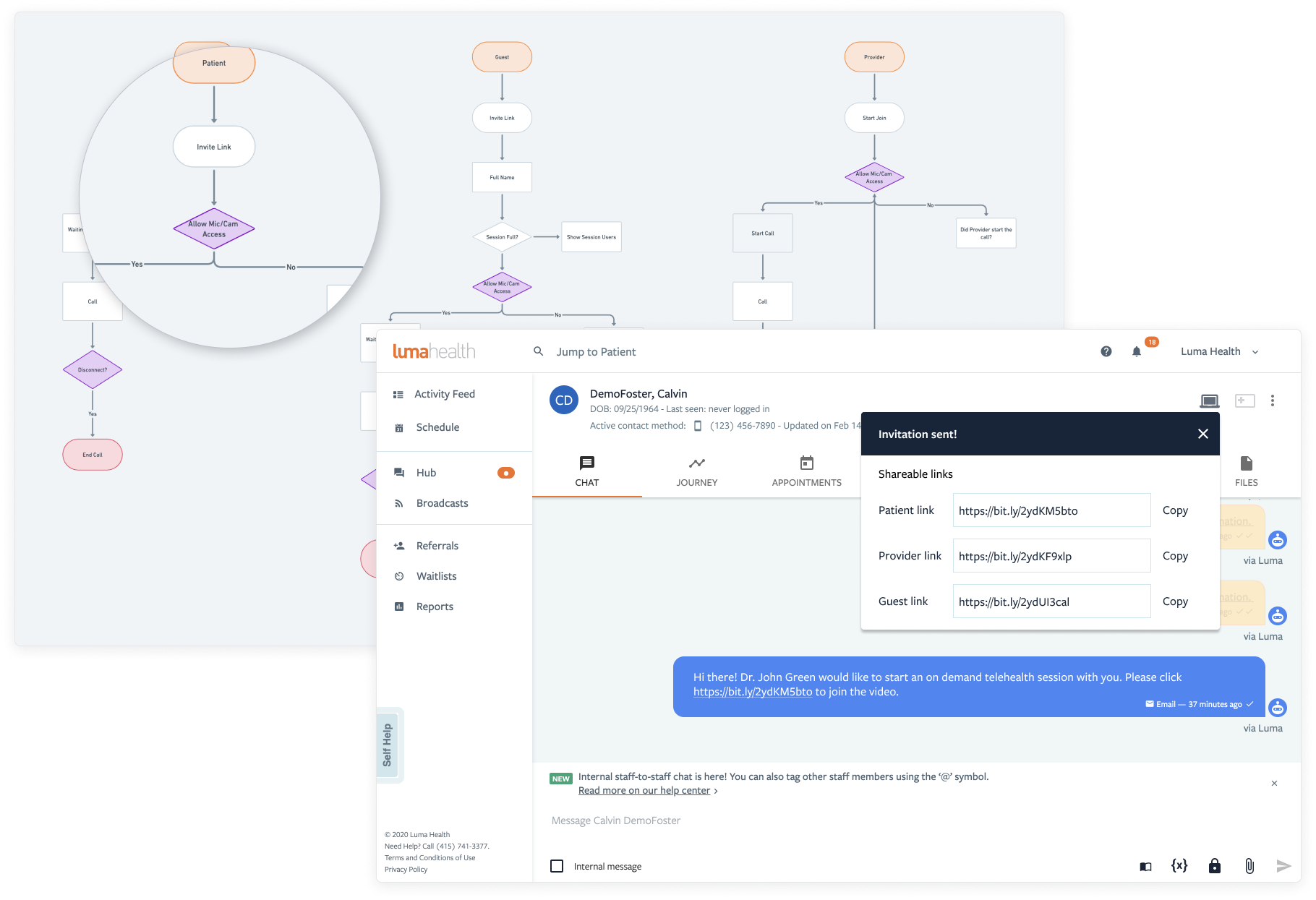Expand the Luma Health account dropdown
The height and width of the screenshot is (900, 1316).
pos(1220,351)
